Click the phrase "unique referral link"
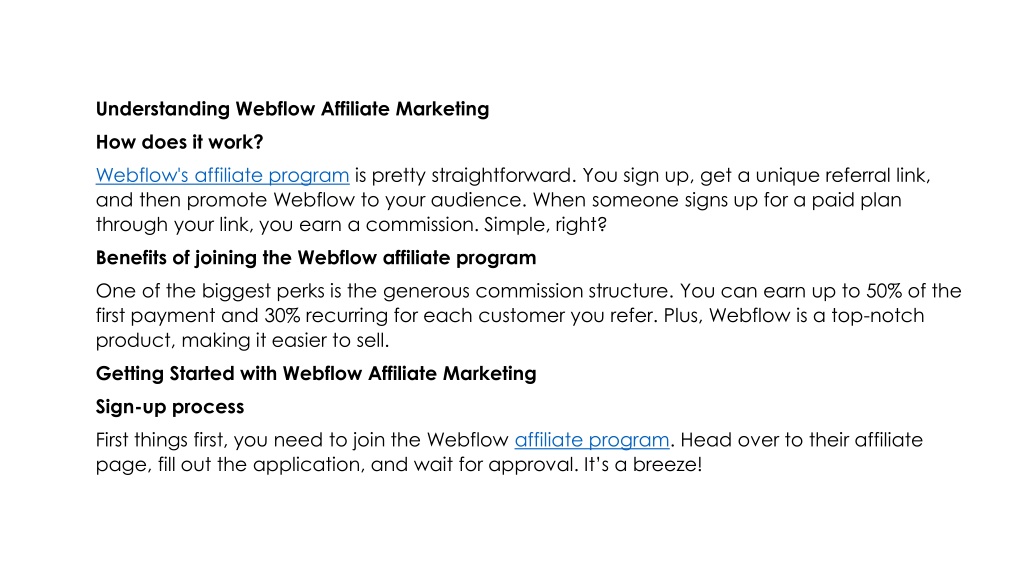Image resolution: width=1024 pixels, height=576 pixels. click(840, 176)
